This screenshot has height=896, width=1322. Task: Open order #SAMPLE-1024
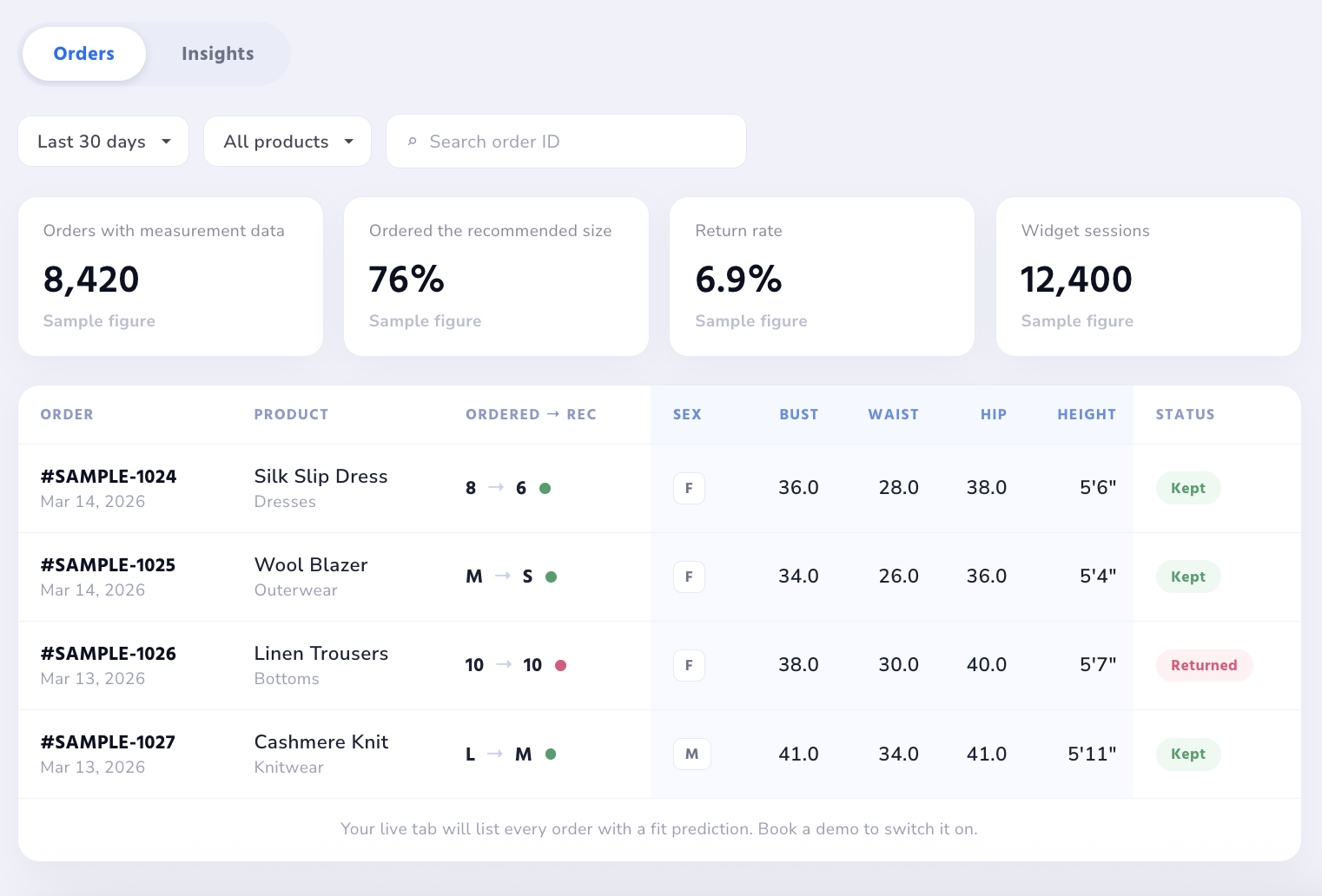(109, 477)
